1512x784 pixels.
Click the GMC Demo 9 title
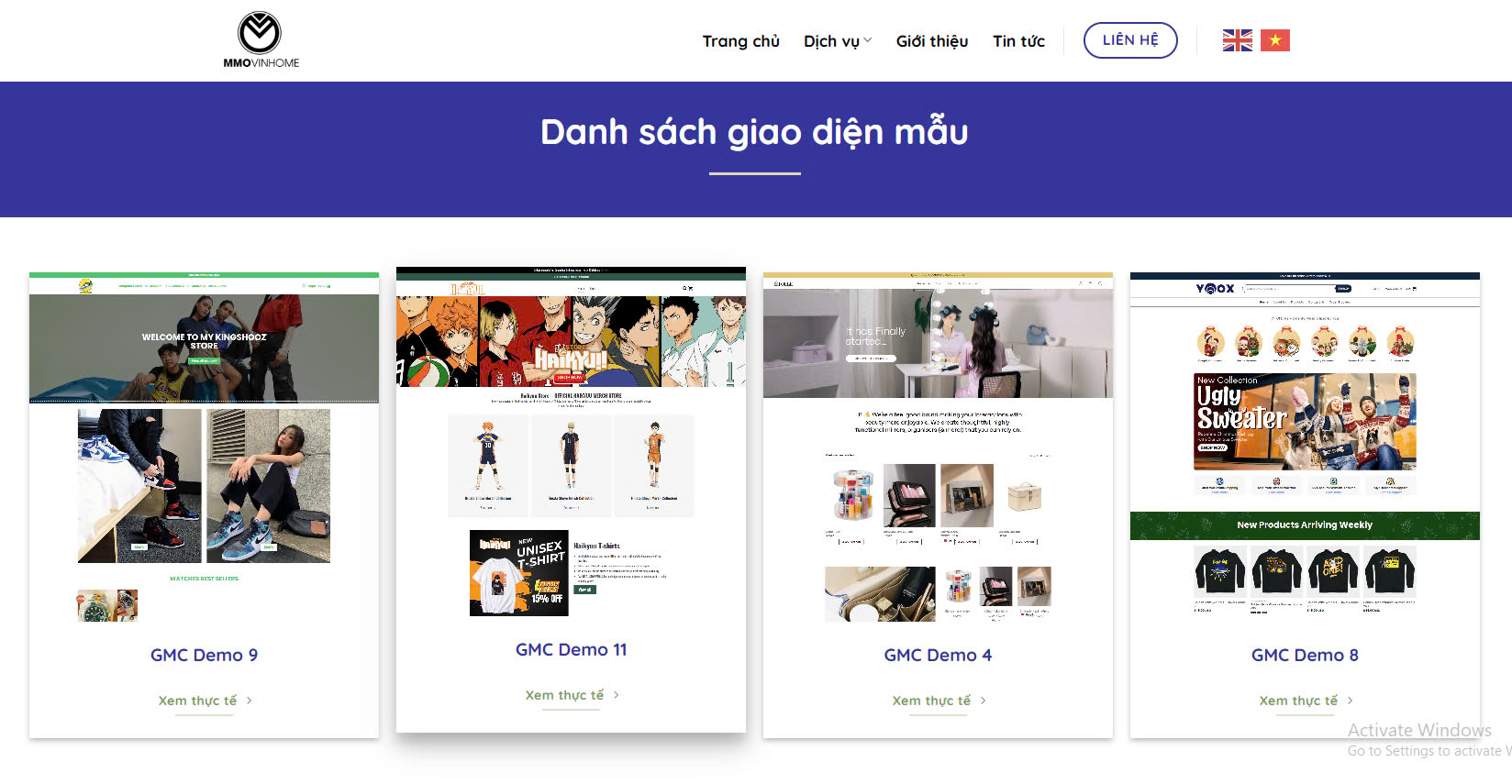click(x=204, y=655)
